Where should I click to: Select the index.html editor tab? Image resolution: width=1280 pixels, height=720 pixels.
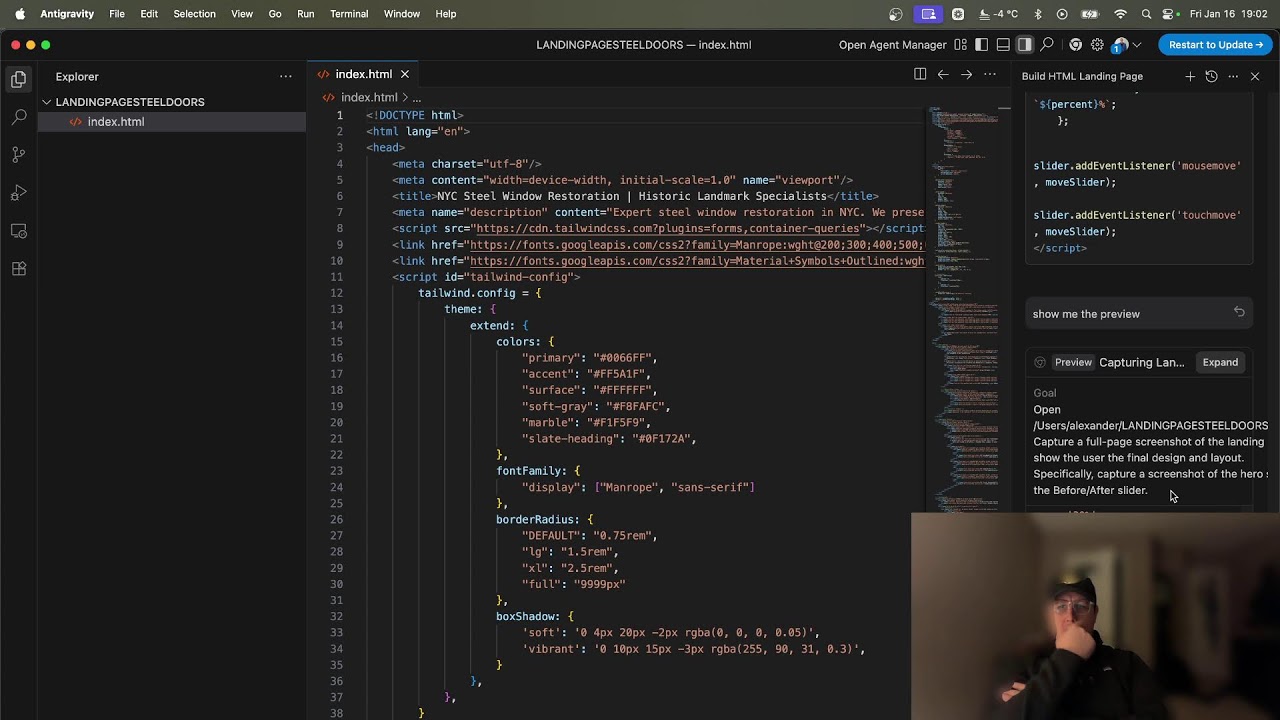(363, 74)
